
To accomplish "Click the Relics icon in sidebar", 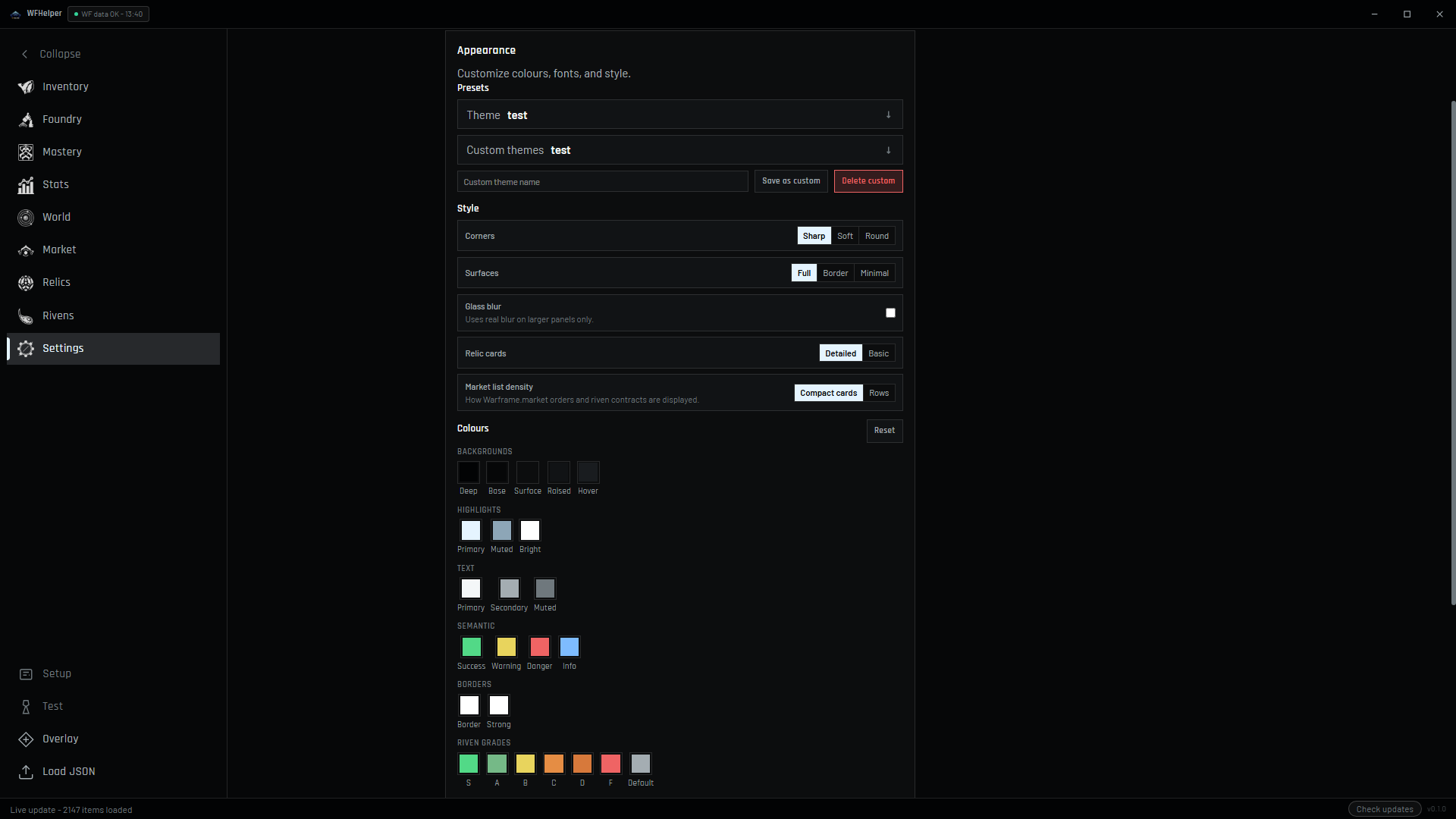I will pyautogui.click(x=26, y=282).
